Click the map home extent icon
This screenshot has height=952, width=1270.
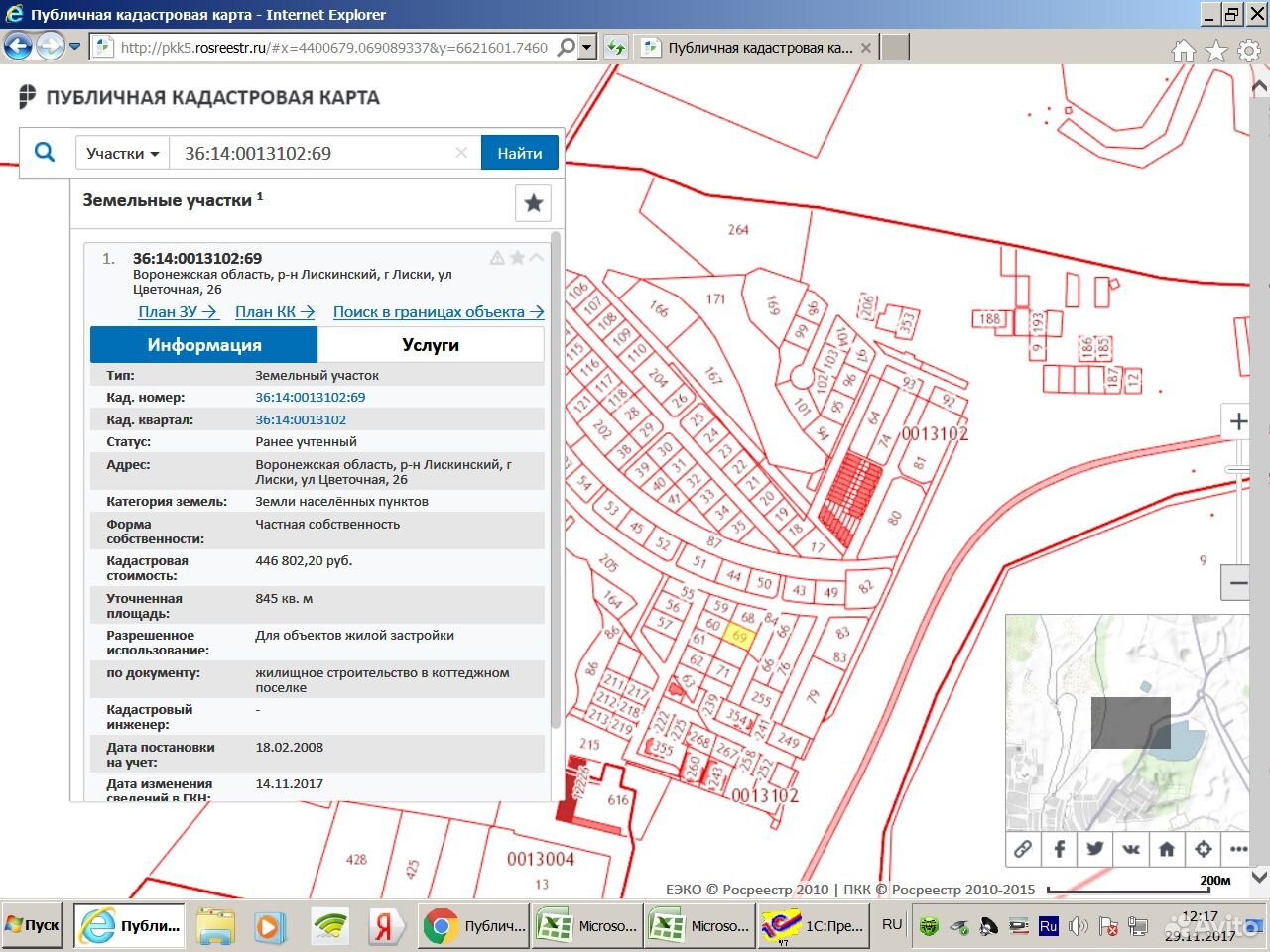coord(1167,848)
